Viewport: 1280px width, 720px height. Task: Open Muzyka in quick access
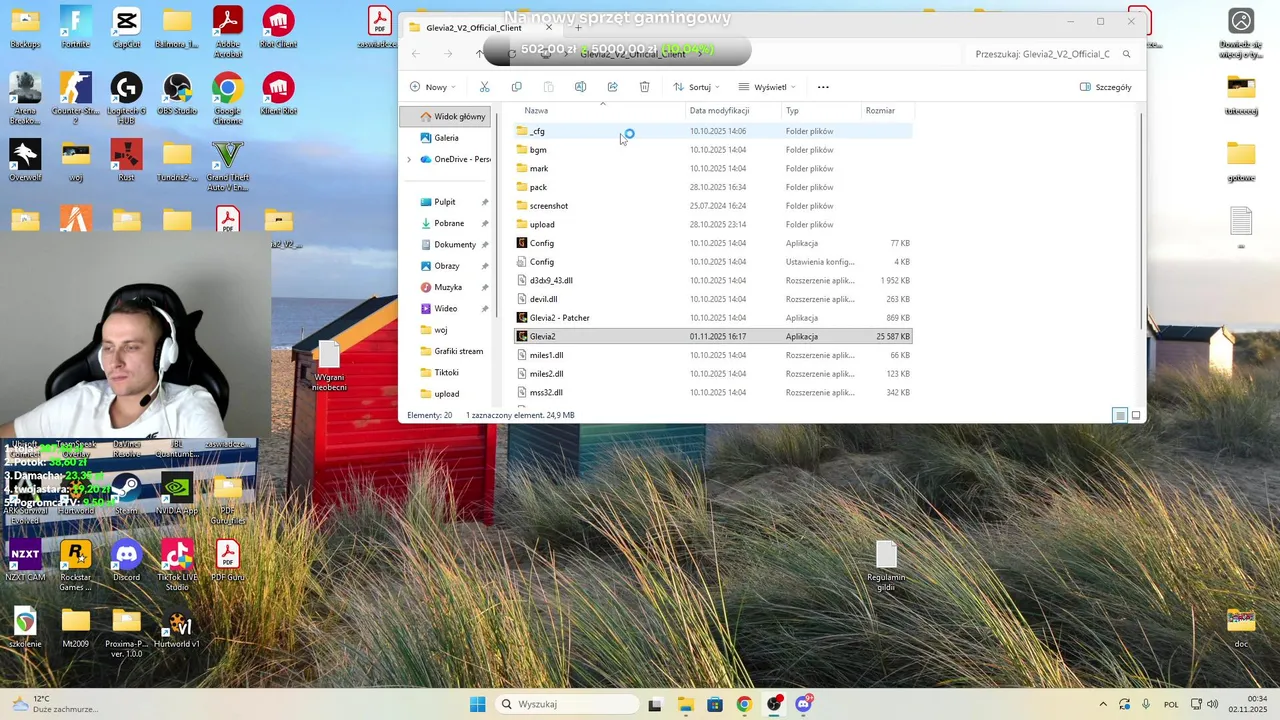(448, 287)
